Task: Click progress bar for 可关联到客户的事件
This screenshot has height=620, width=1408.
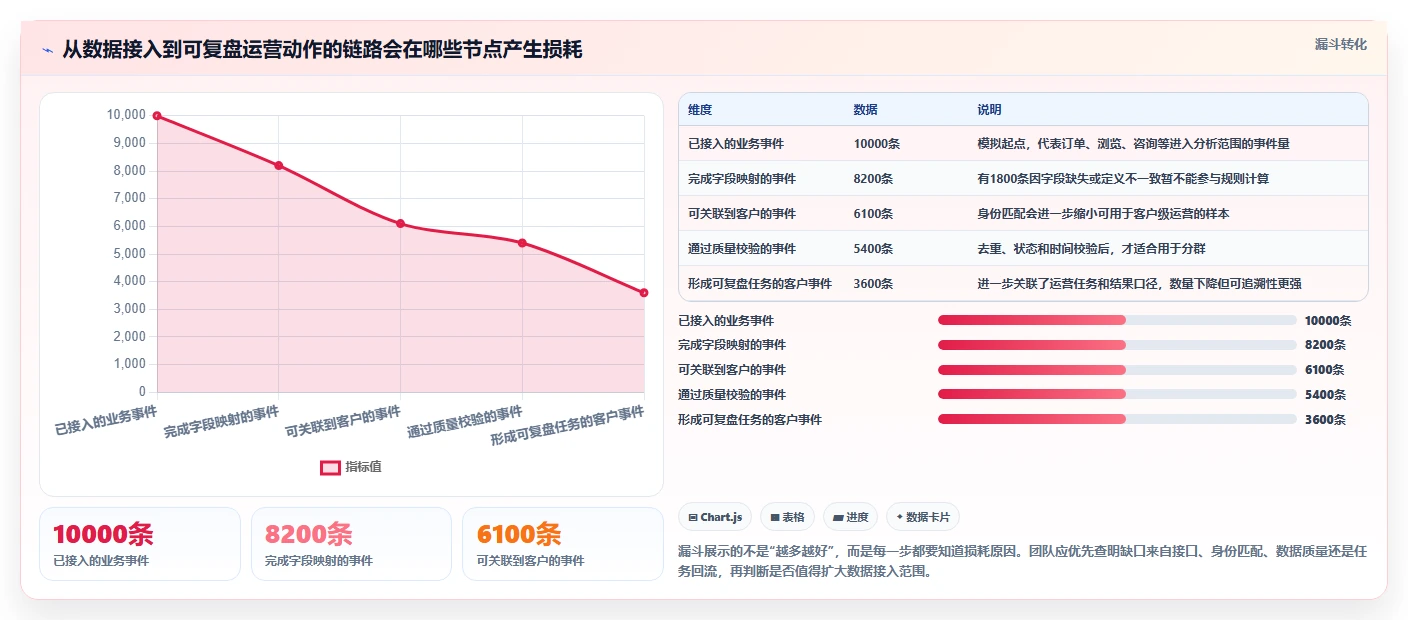Action: [1117, 370]
